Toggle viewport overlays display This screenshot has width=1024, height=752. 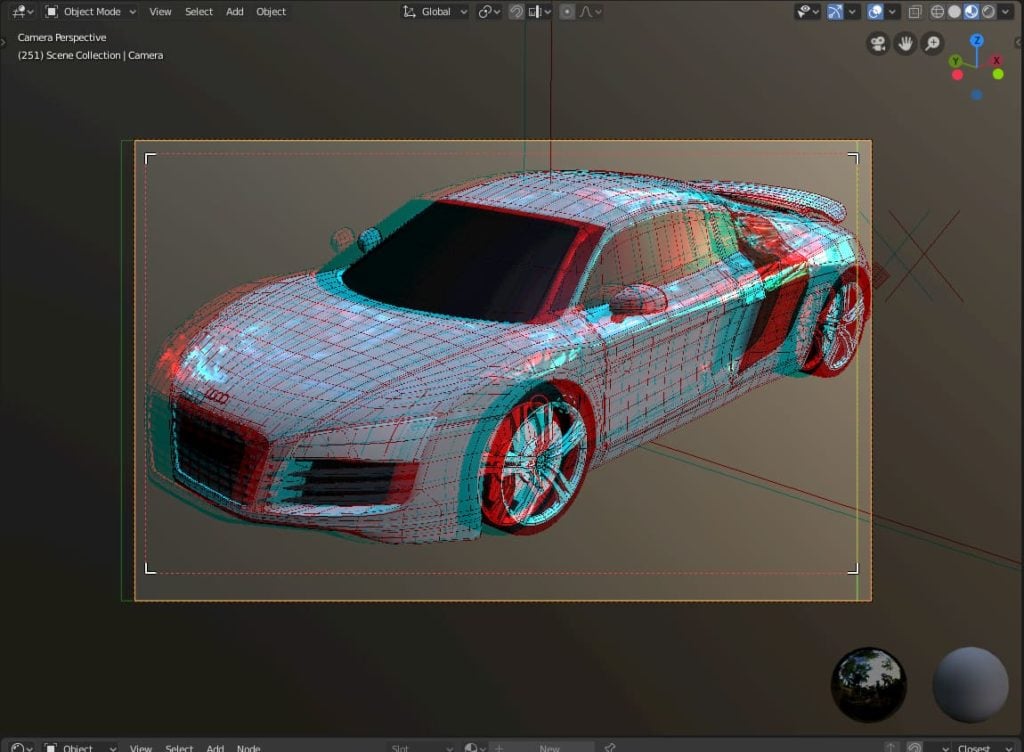click(x=875, y=12)
